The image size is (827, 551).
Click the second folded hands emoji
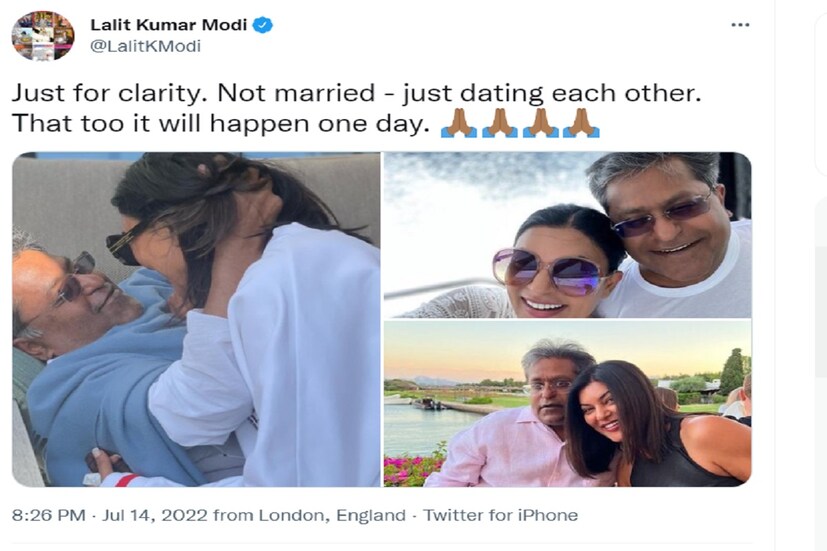[x=499, y=124]
